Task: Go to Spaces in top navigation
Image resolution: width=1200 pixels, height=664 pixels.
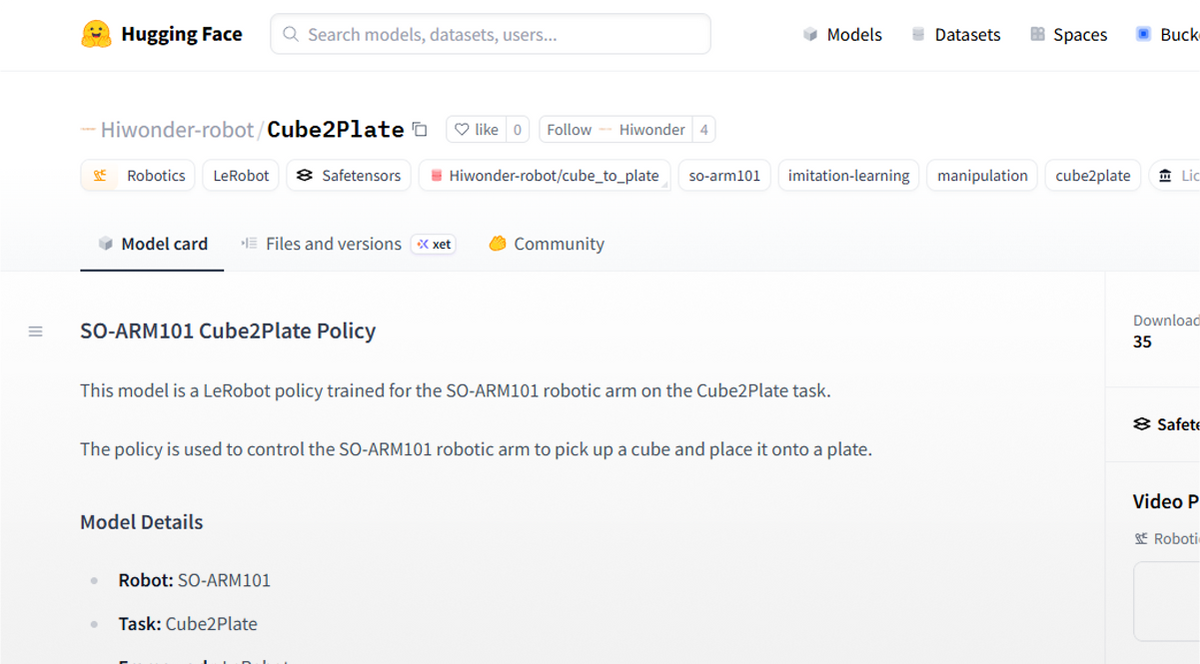Action: coord(1068,34)
